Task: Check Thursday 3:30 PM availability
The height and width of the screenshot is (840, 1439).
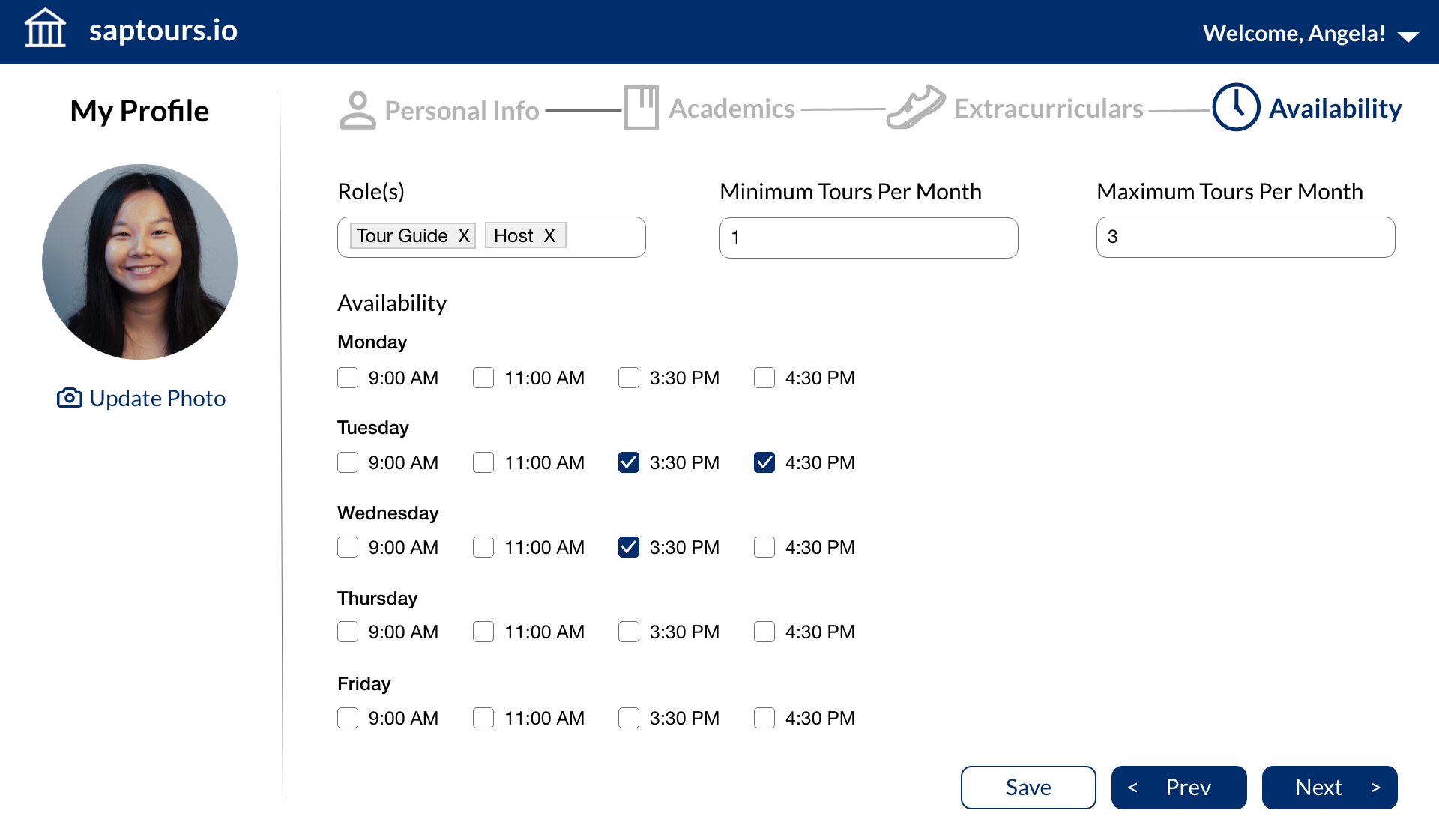Action: [629, 632]
